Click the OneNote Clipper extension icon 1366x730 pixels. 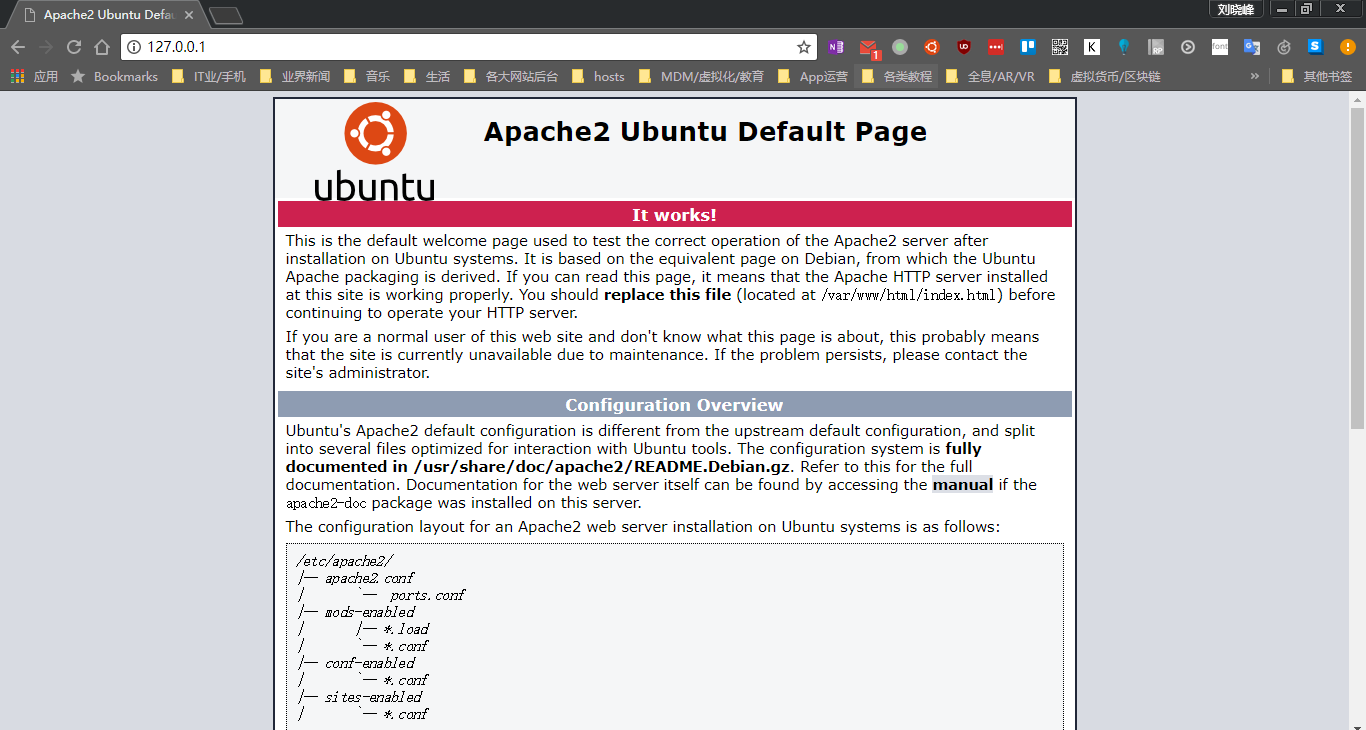coord(836,47)
